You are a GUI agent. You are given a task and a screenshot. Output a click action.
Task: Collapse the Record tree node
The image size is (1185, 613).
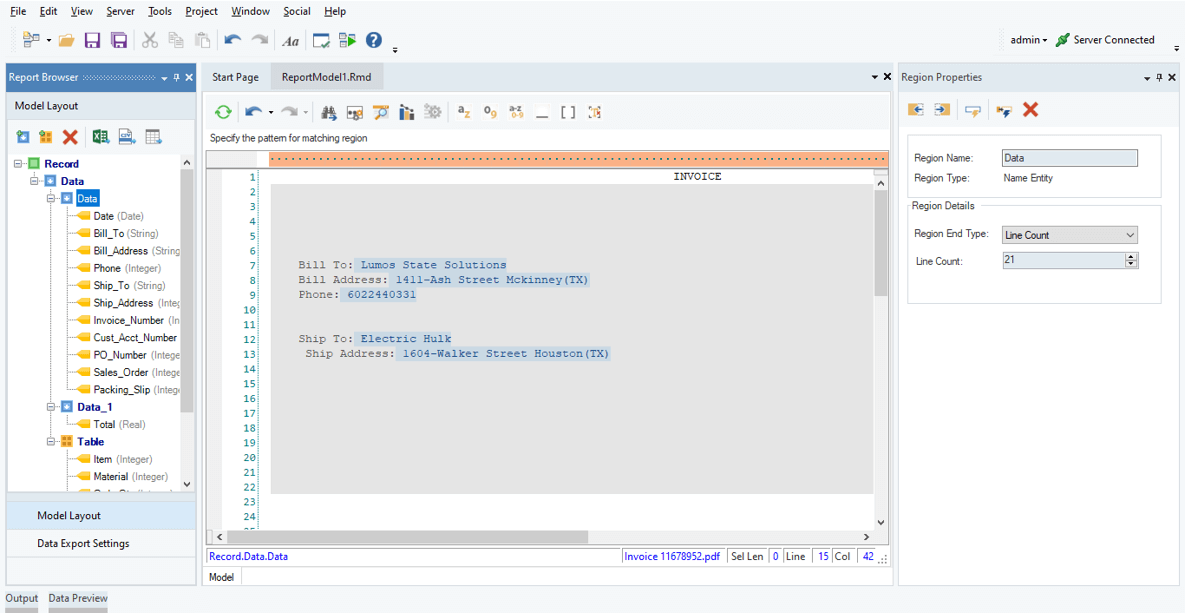[18, 164]
